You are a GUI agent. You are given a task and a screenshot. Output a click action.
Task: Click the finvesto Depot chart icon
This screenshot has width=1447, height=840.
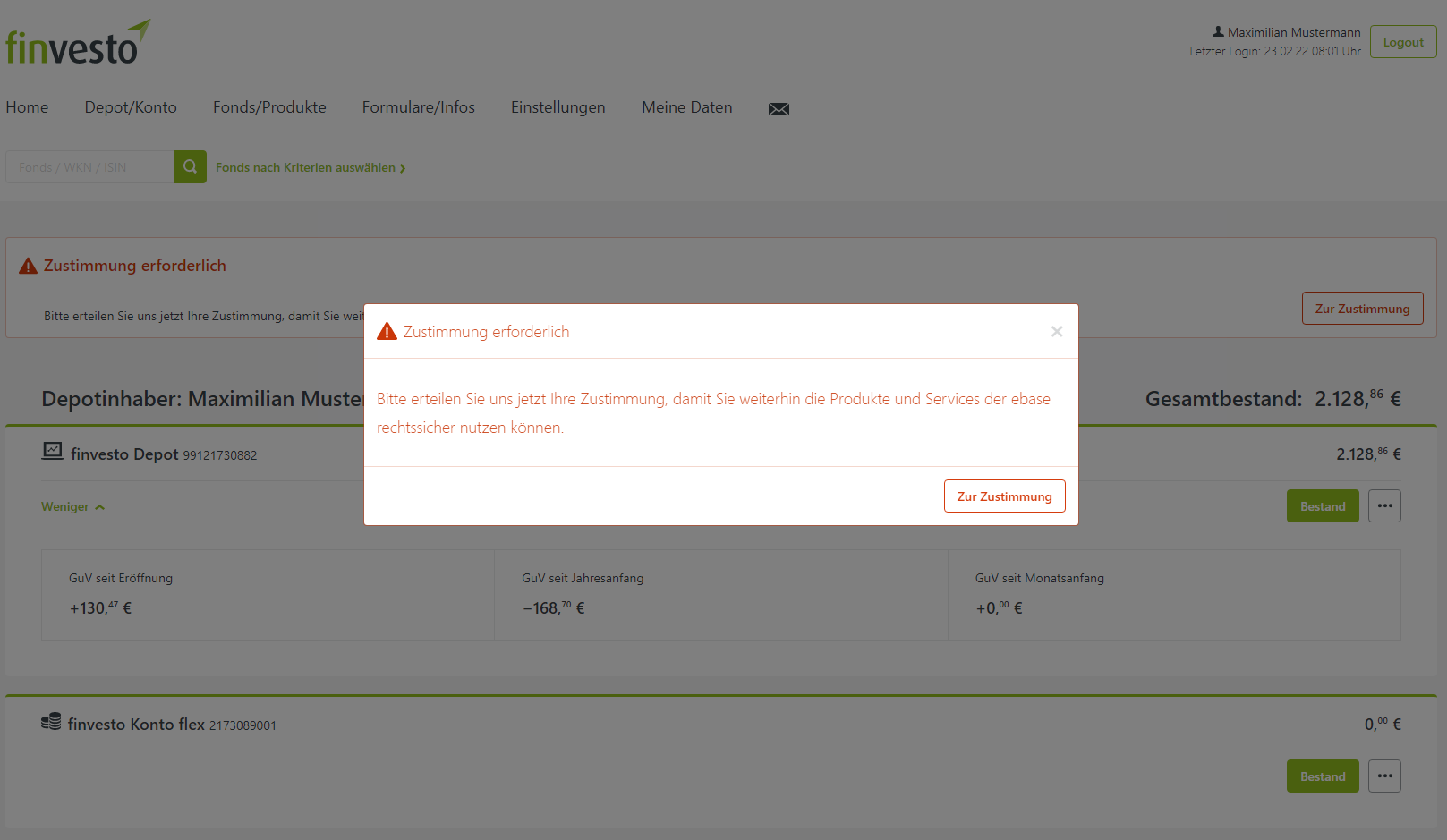[53, 451]
